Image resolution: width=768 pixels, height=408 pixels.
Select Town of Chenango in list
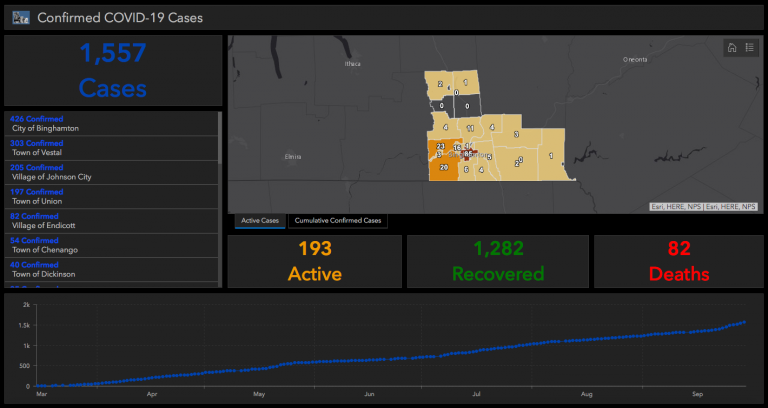pyautogui.click(x=112, y=245)
